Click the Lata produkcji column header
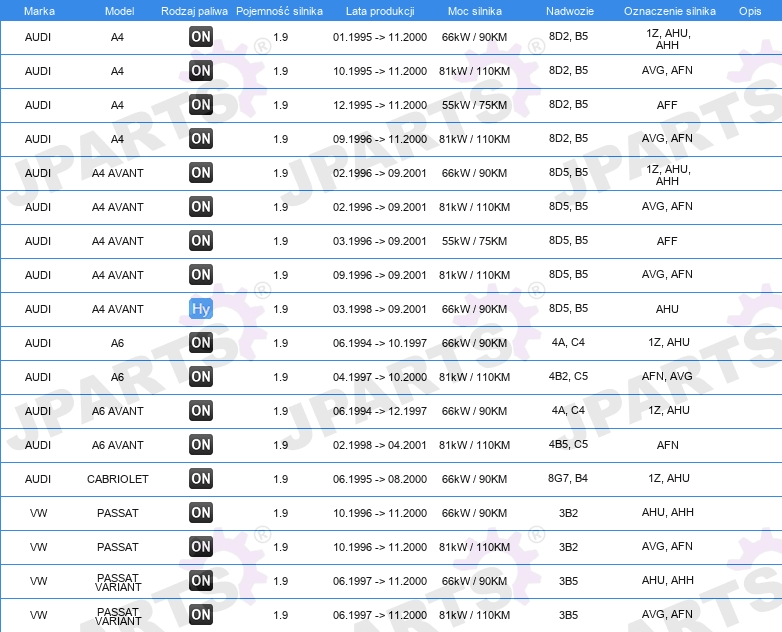 tap(380, 11)
